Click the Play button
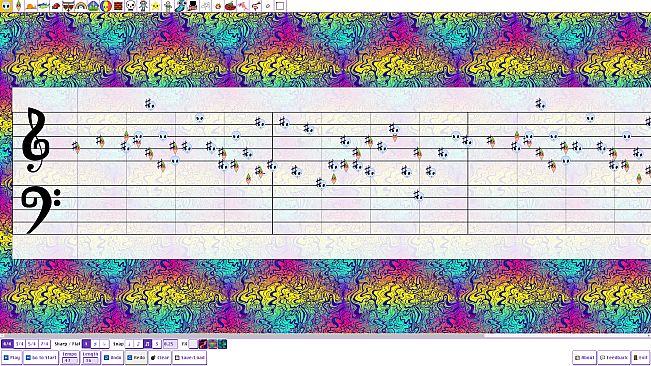The height and width of the screenshot is (366, 651). [12, 357]
